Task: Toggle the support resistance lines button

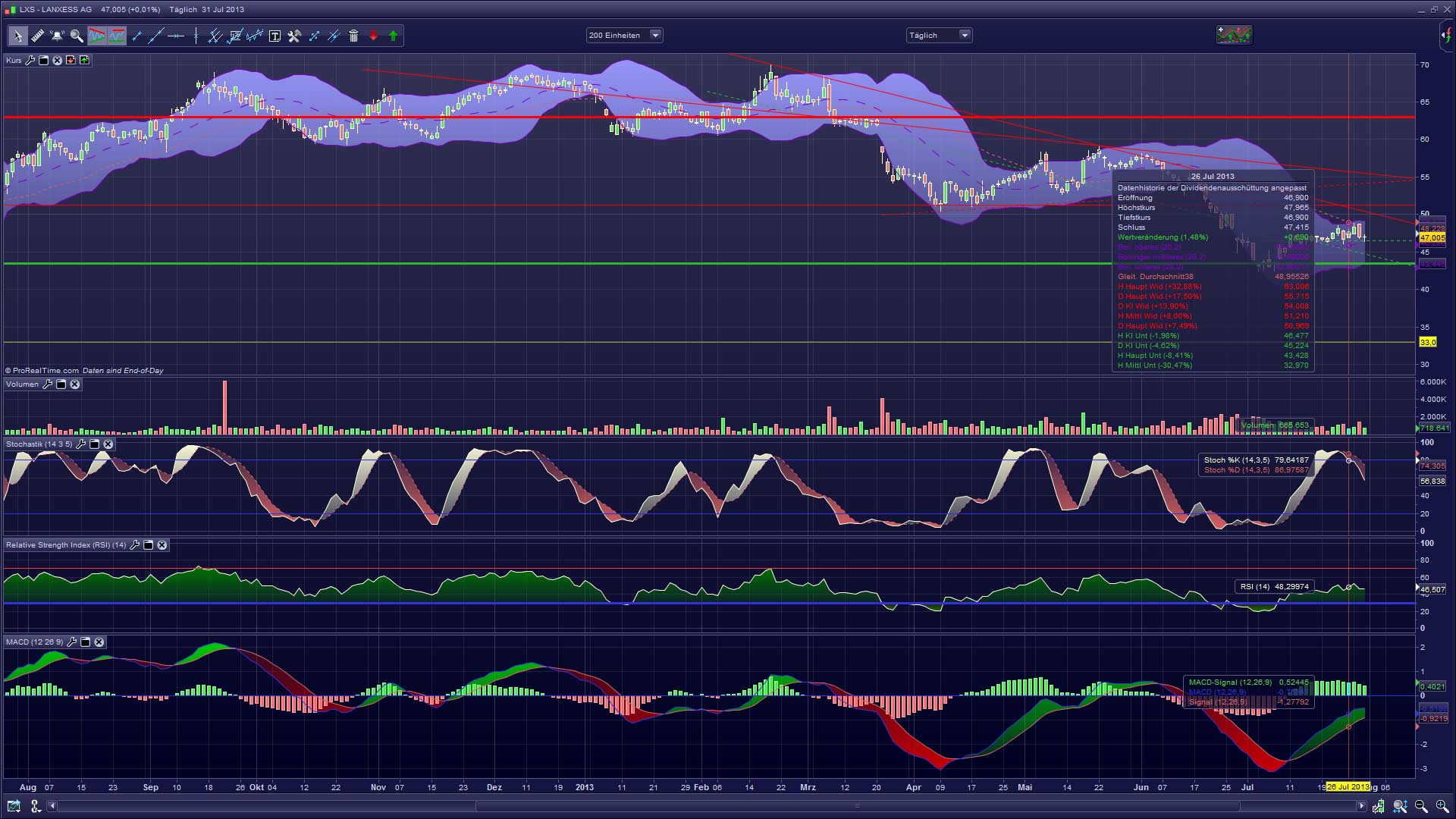Action: point(117,36)
